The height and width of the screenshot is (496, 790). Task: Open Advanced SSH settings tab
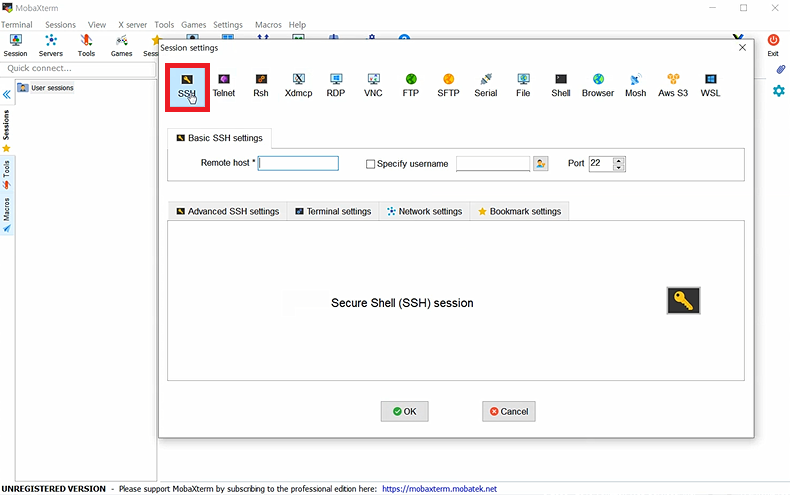pos(228,211)
